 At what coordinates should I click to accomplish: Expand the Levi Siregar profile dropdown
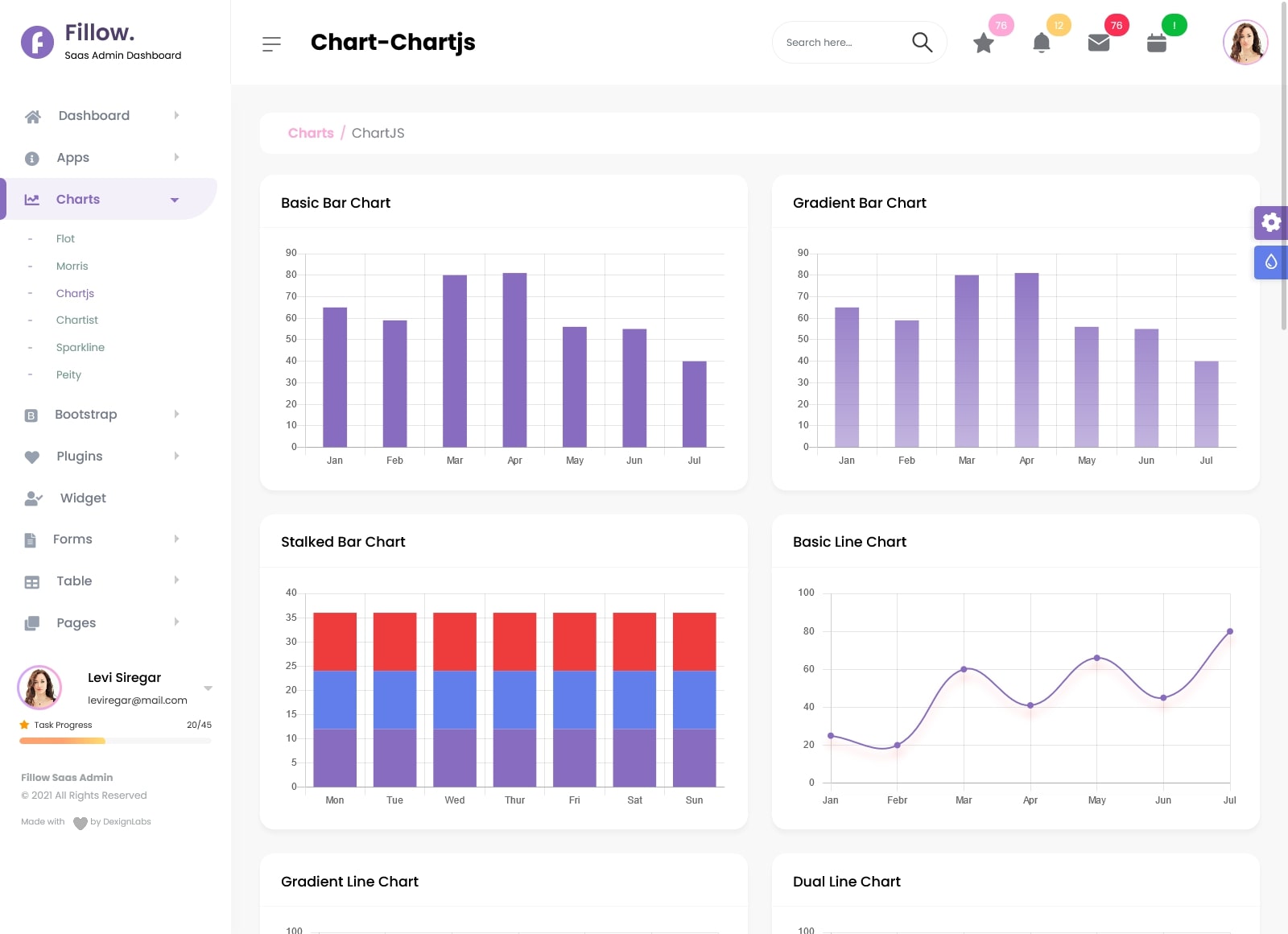208,688
